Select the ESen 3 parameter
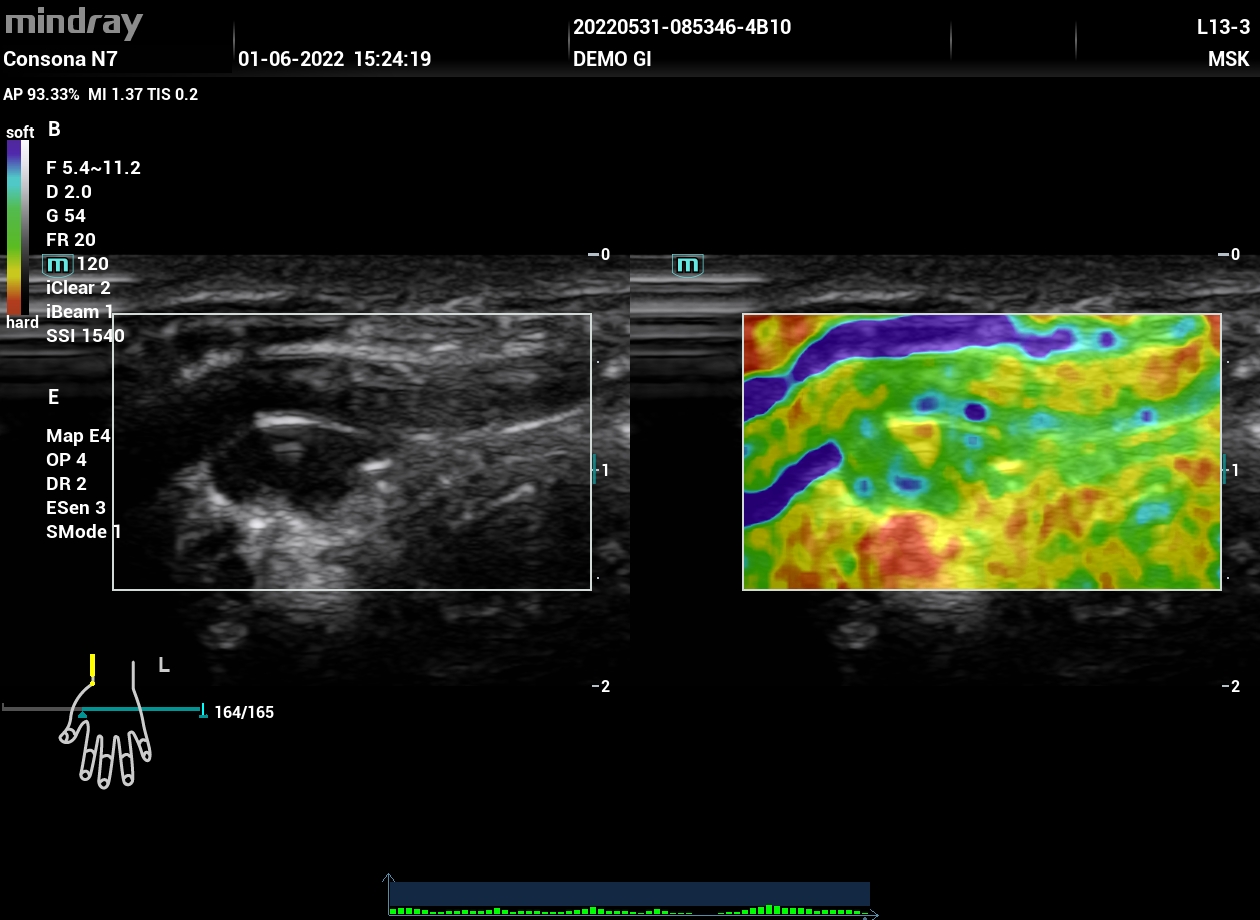The width and height of the screenshot is (1260, 920). pos(76,508)
